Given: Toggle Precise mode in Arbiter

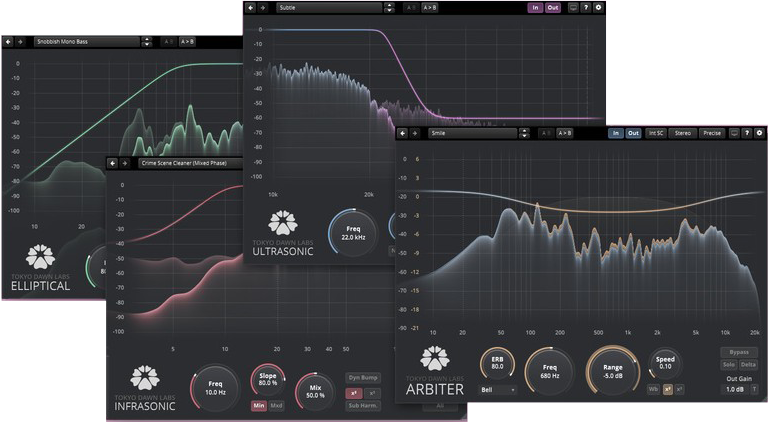Looking at the screenshot, I should (712, 133).
